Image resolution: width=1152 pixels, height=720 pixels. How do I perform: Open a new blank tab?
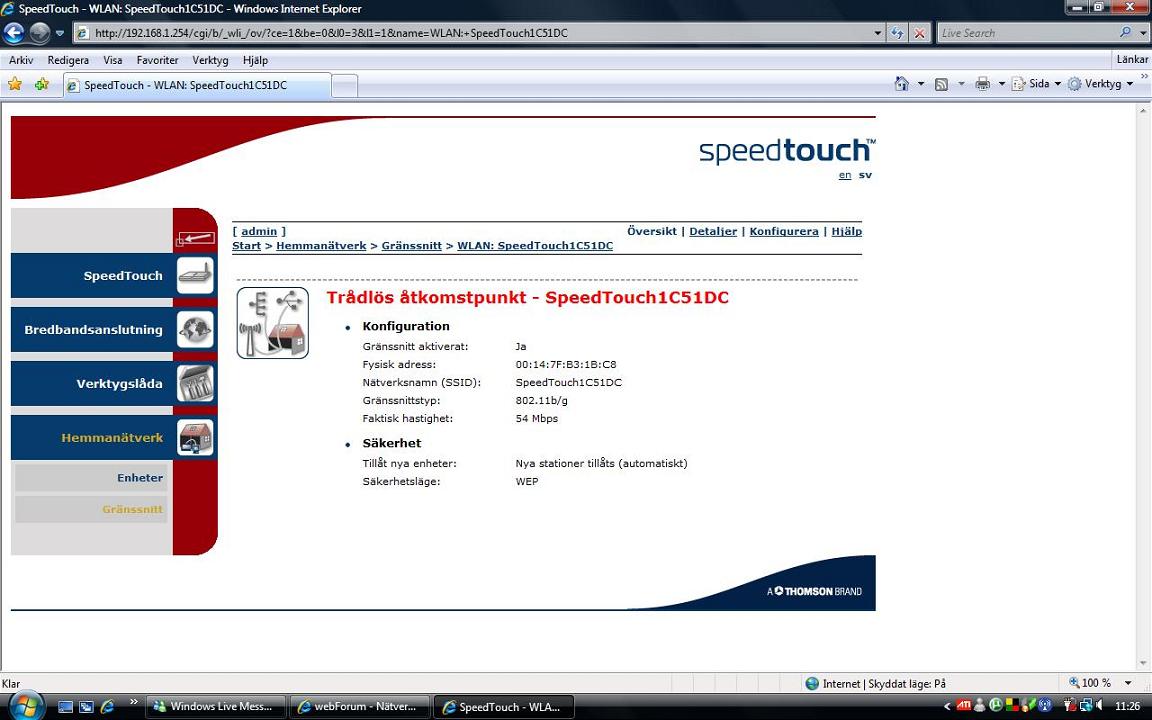click(345, 86)
